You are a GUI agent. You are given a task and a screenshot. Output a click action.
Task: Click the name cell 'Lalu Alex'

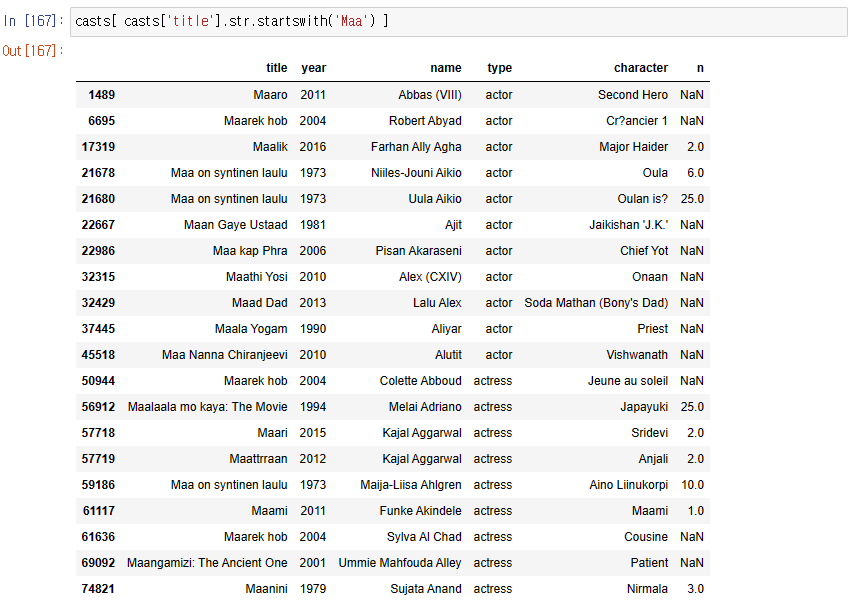437,303
